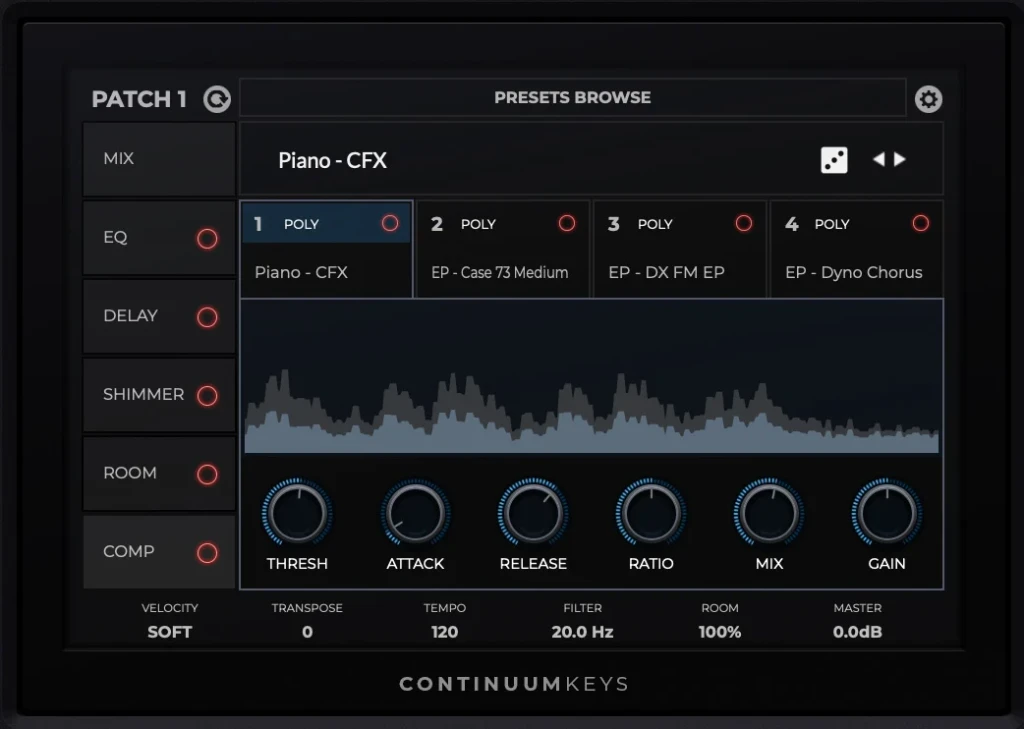Click the ATTACK knob
The width and height of the screenshot is (1024, 729).
(x=415, y=513)
